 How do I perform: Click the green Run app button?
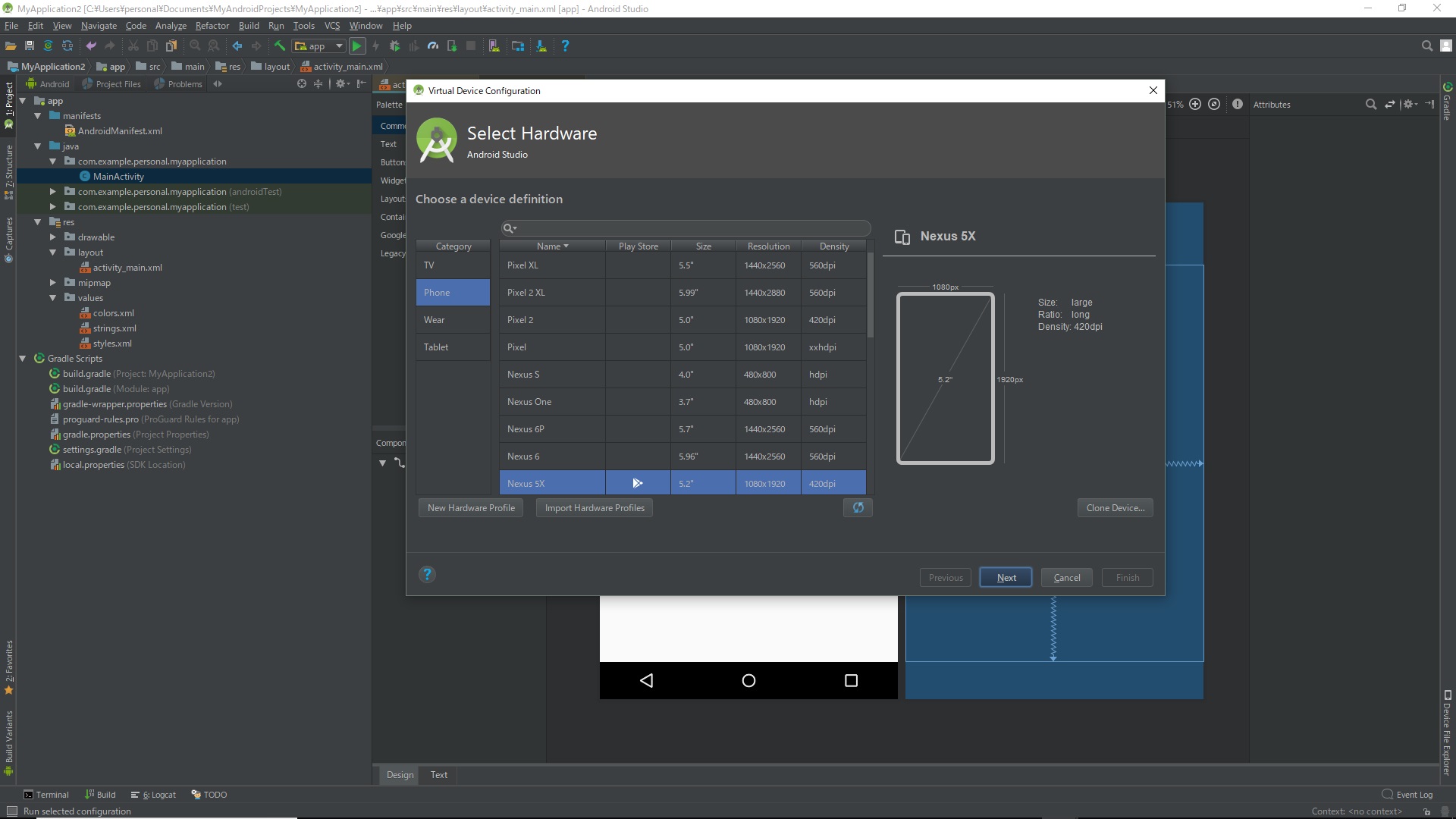[x=356, y=46]
